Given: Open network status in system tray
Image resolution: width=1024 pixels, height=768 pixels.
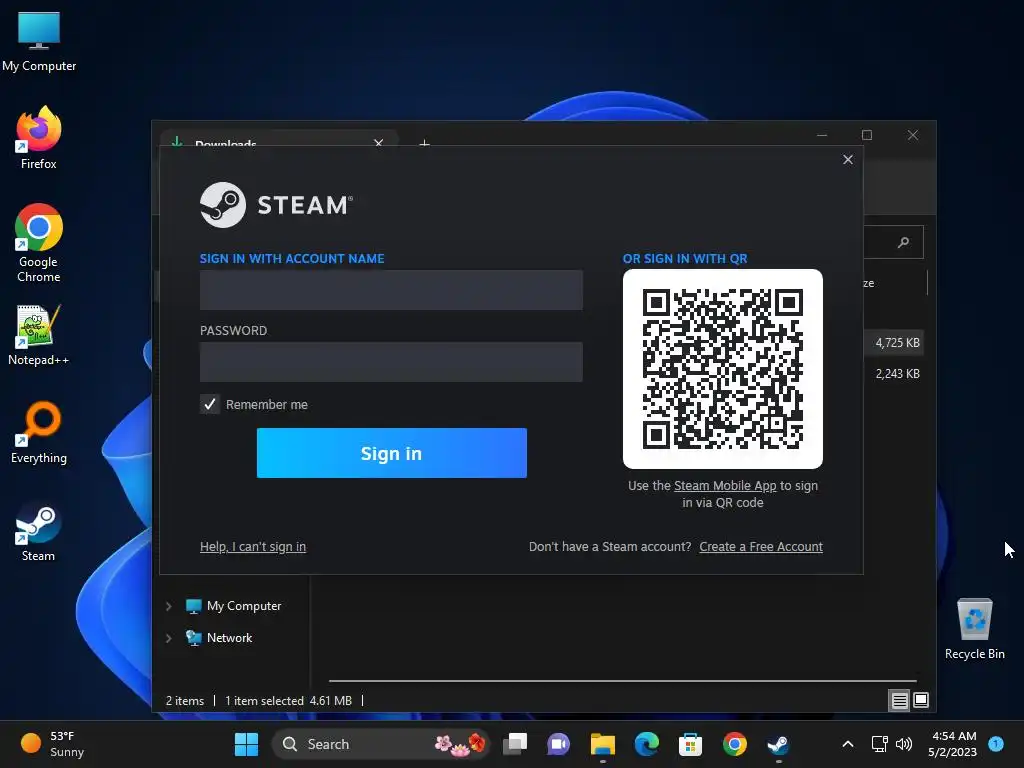Looking at the screenshot, I should pos(880,744).
